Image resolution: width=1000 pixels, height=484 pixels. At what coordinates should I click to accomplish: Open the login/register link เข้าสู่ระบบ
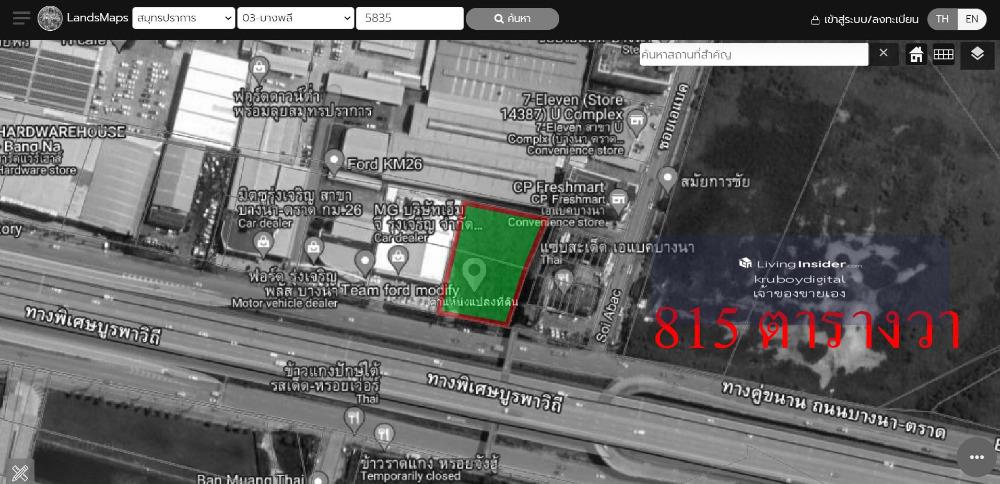[x=864, y=19]
